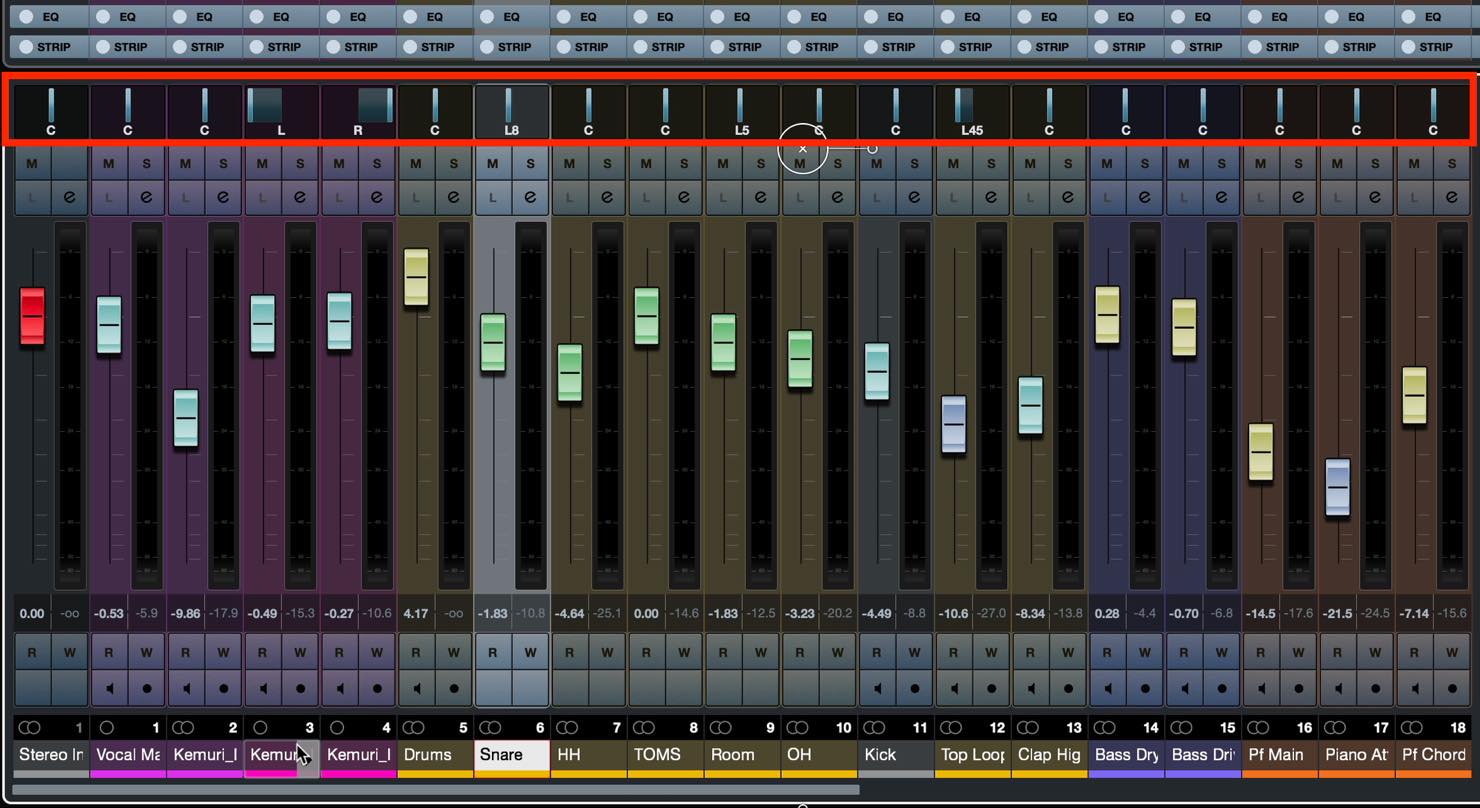This screenshot has height=808, width=1480.
Task: Activate Listen button on Snare channel
Action: (x=492, y=197)
